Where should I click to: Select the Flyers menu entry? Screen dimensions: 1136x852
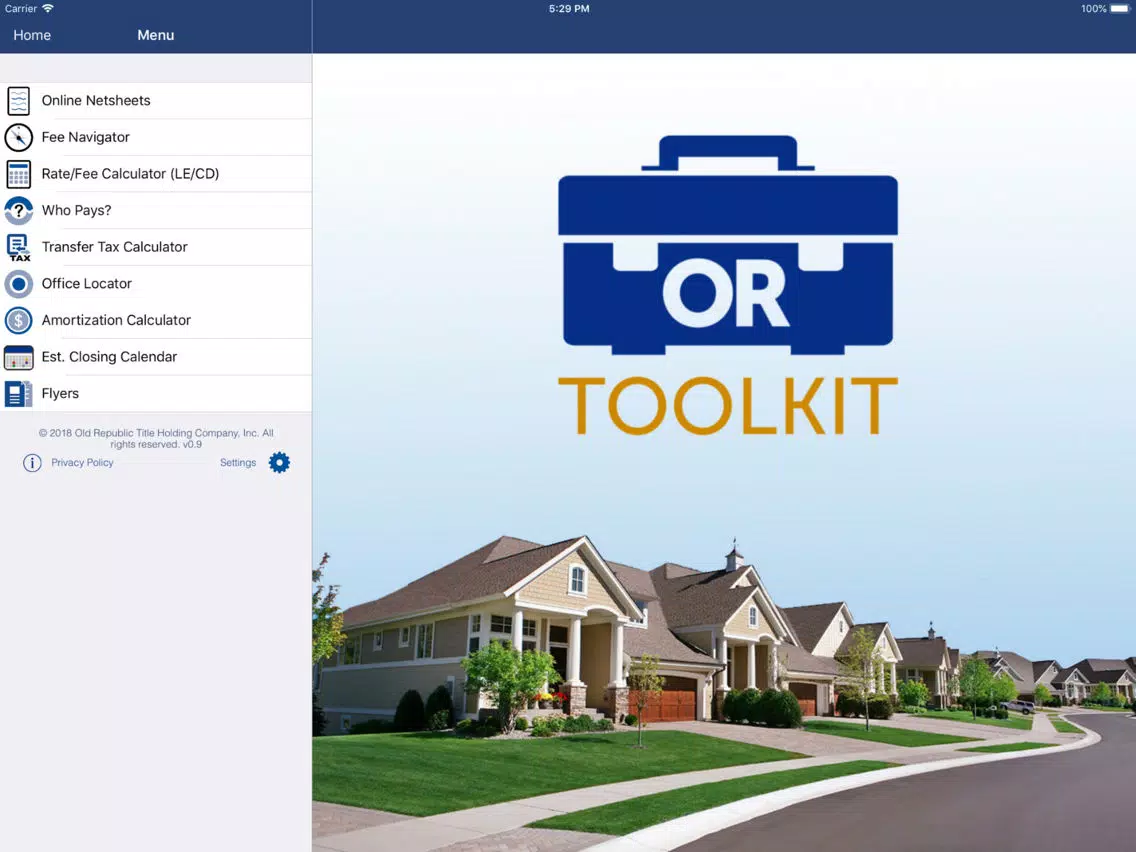coord(156,394)
